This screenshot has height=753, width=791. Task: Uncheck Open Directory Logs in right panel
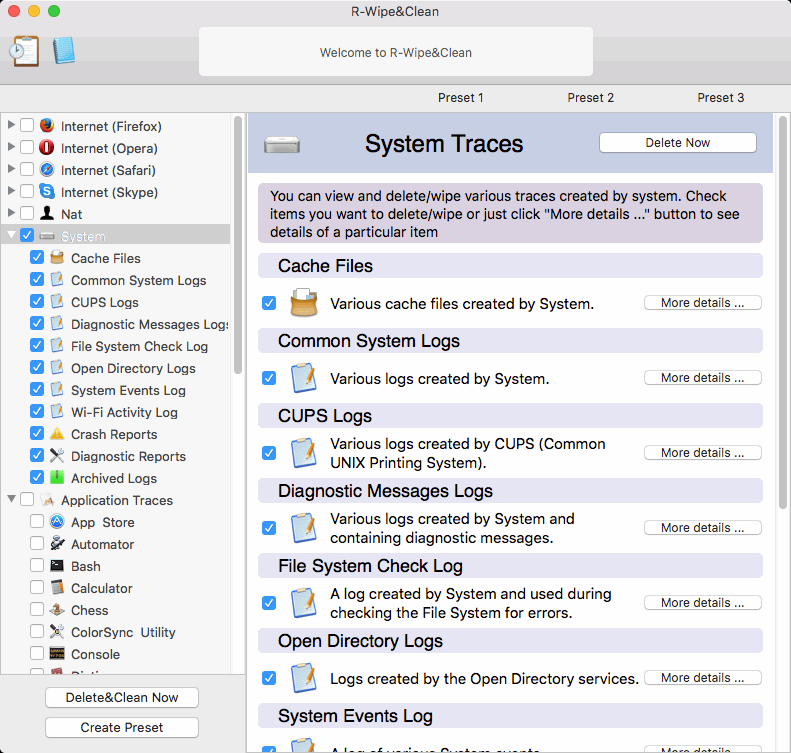click(x=269, y=678)
